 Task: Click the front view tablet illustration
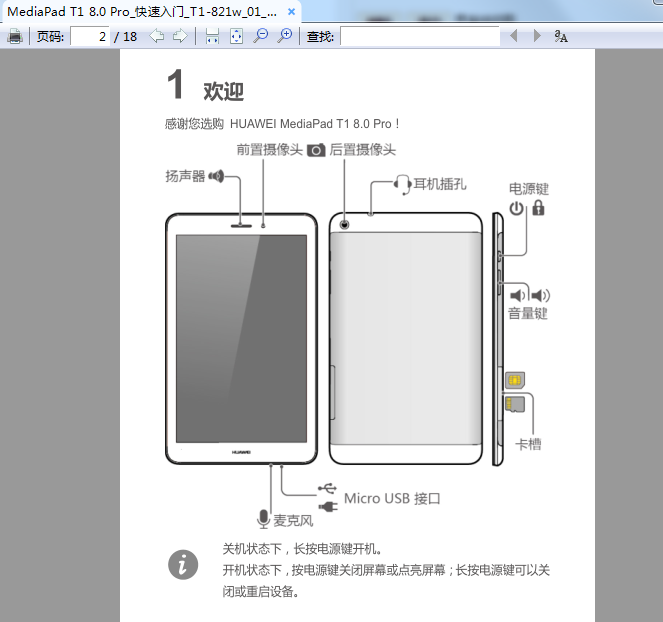(241, 339)
